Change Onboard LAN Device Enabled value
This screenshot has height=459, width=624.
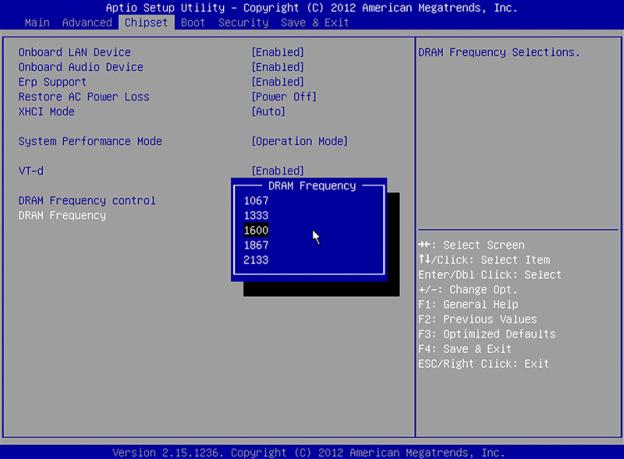(x=278, y=52)
